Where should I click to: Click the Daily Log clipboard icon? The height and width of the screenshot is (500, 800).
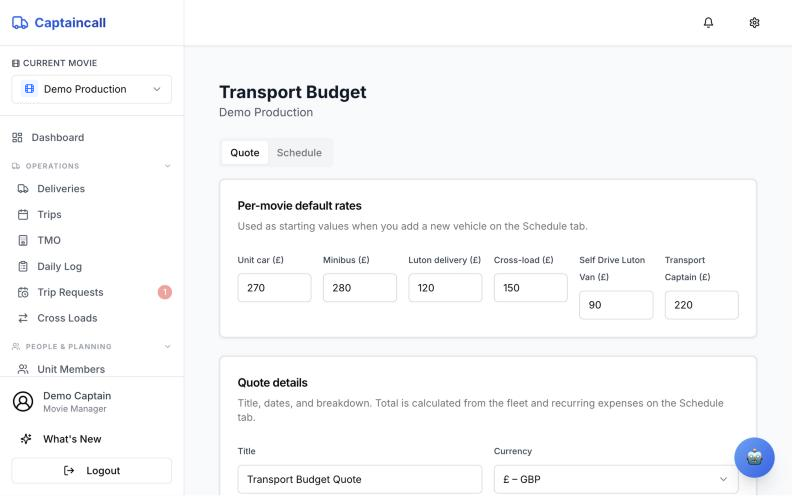coord(23,266)
